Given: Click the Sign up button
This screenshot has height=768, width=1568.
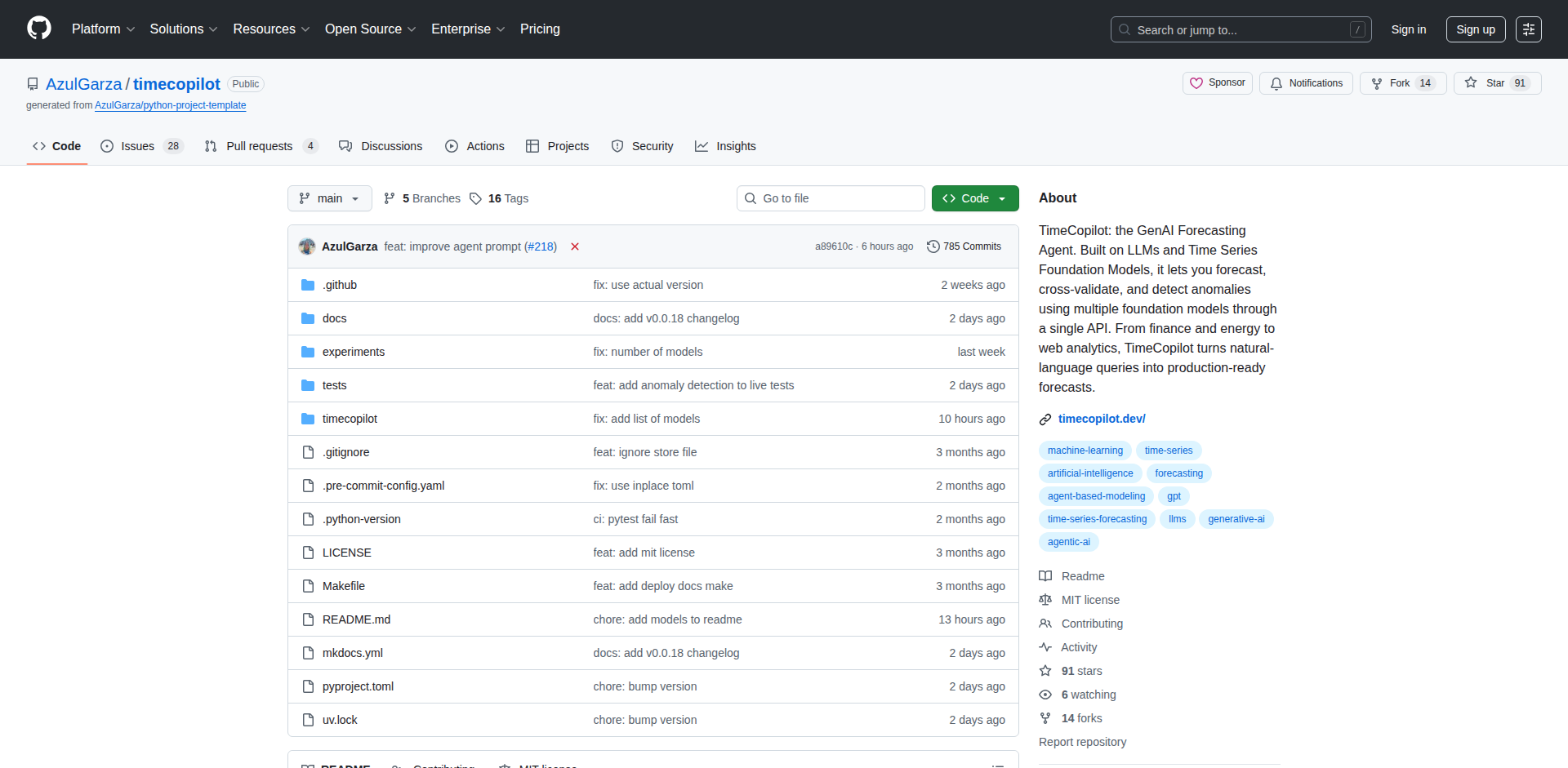Looking at the screenshot, I should coord(1476,29).
